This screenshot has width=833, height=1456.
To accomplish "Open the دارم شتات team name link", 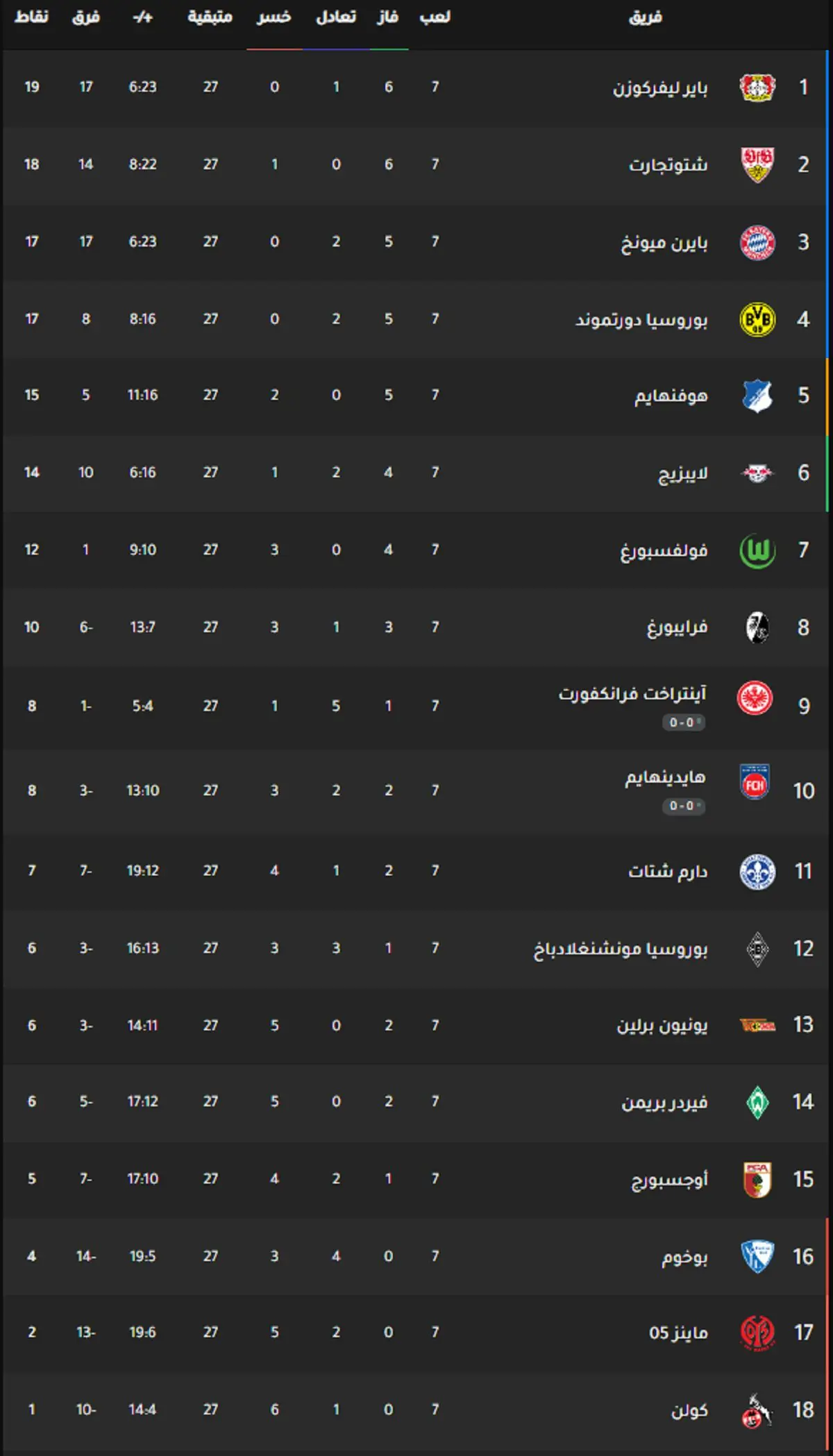I will tap(668, 870).
